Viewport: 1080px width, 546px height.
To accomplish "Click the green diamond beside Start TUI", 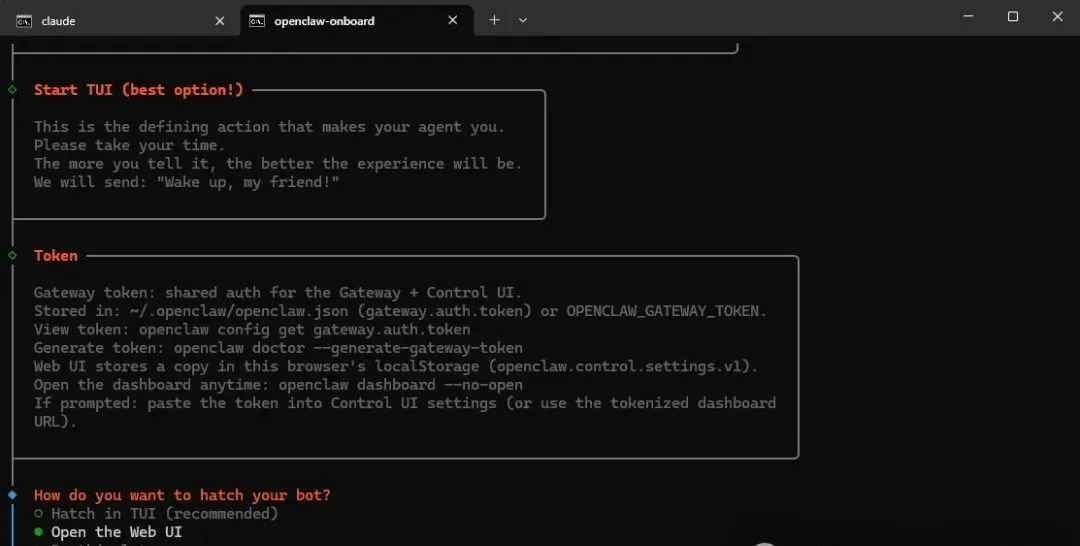I will (12, 90).
